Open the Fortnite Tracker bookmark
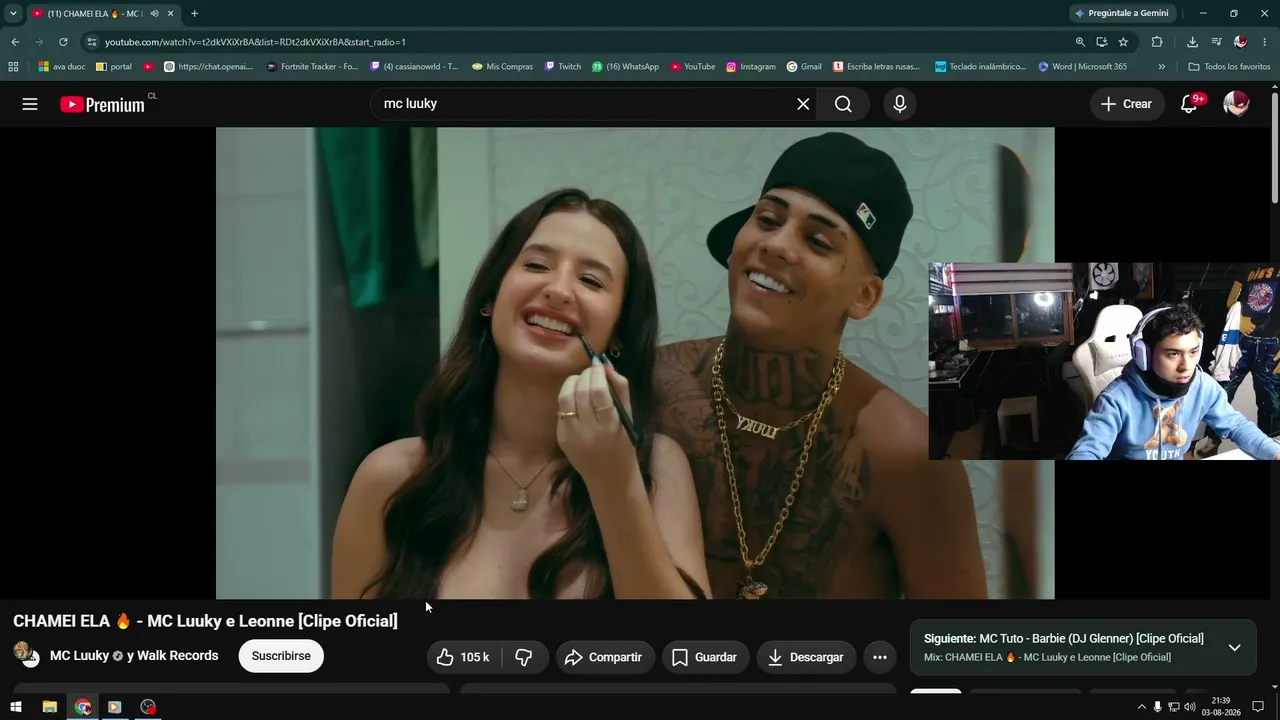Viewport: 1280px width, 720px height. [312, 67]
